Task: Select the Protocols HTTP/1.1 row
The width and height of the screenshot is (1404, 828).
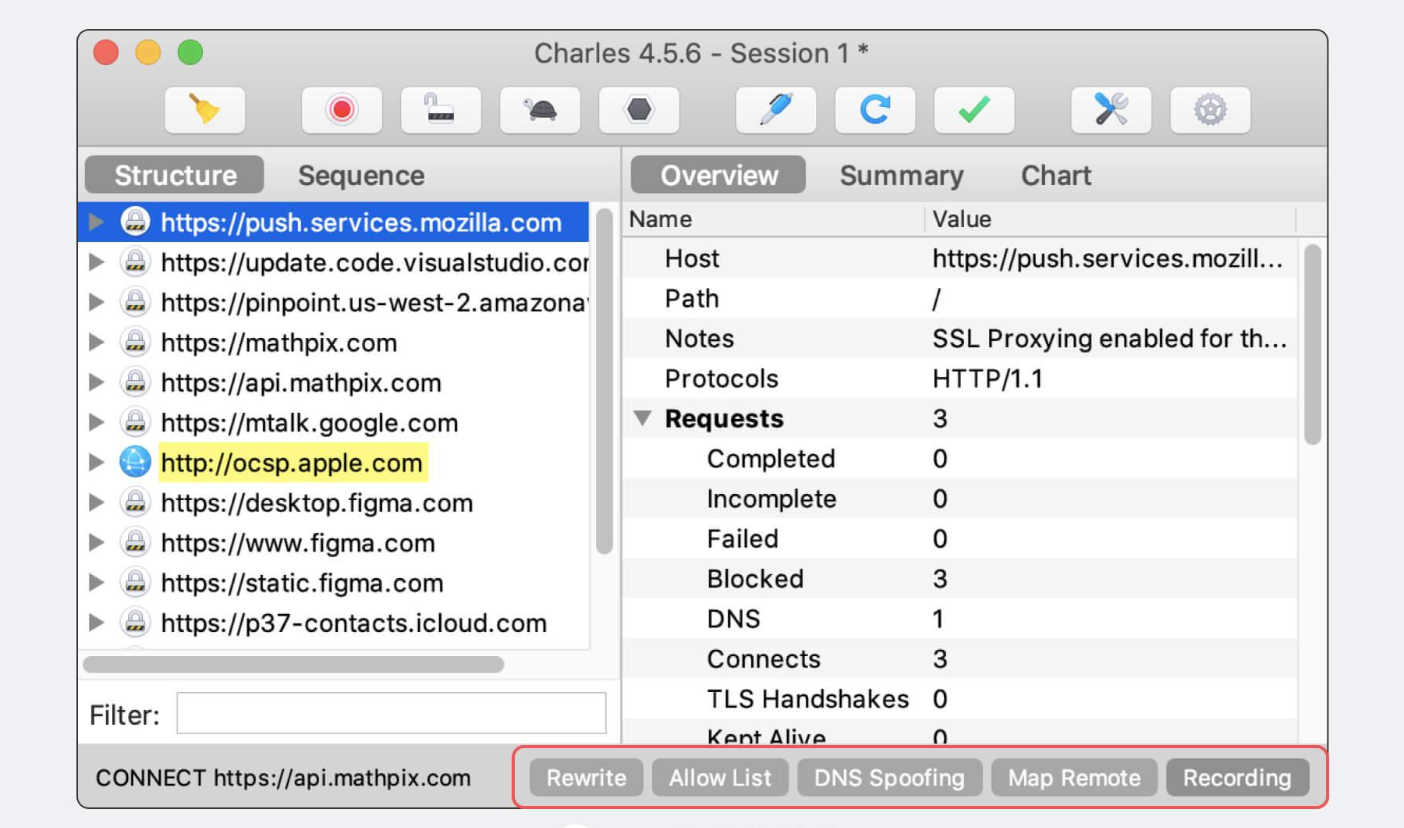Action: 961,379
